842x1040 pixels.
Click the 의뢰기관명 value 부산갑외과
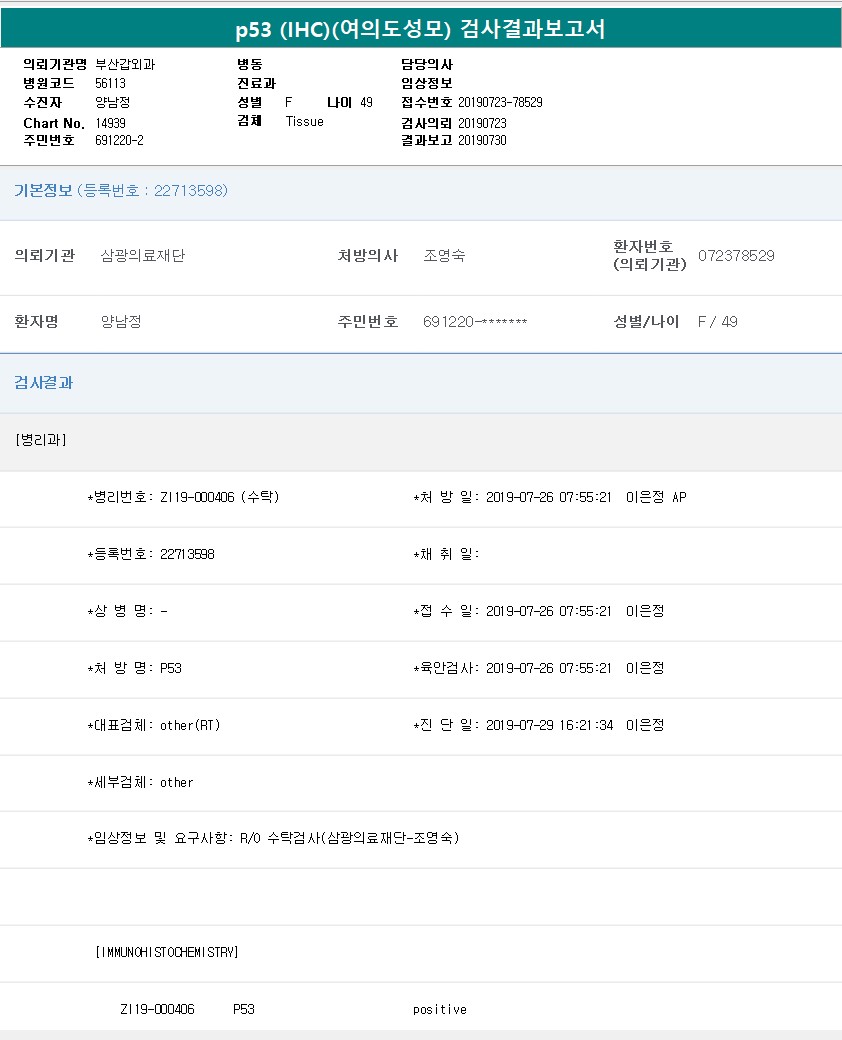tap(125, 64)
